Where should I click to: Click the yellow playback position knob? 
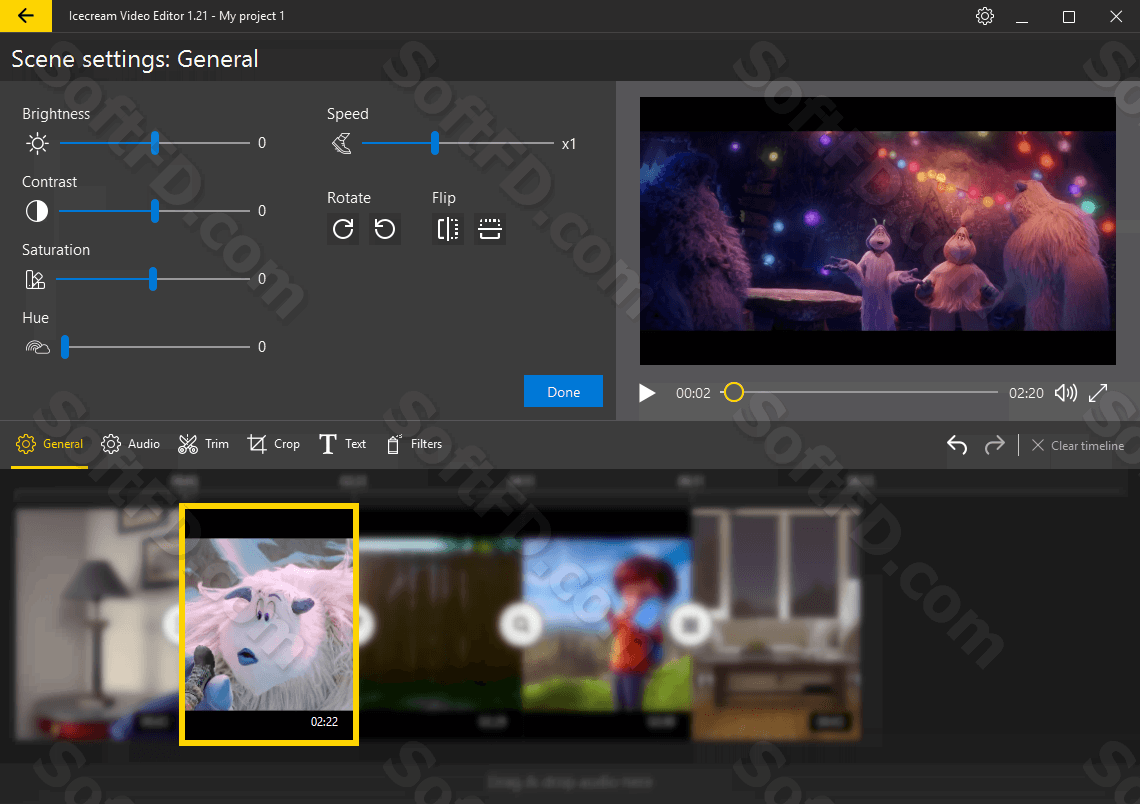click(734, 393)
